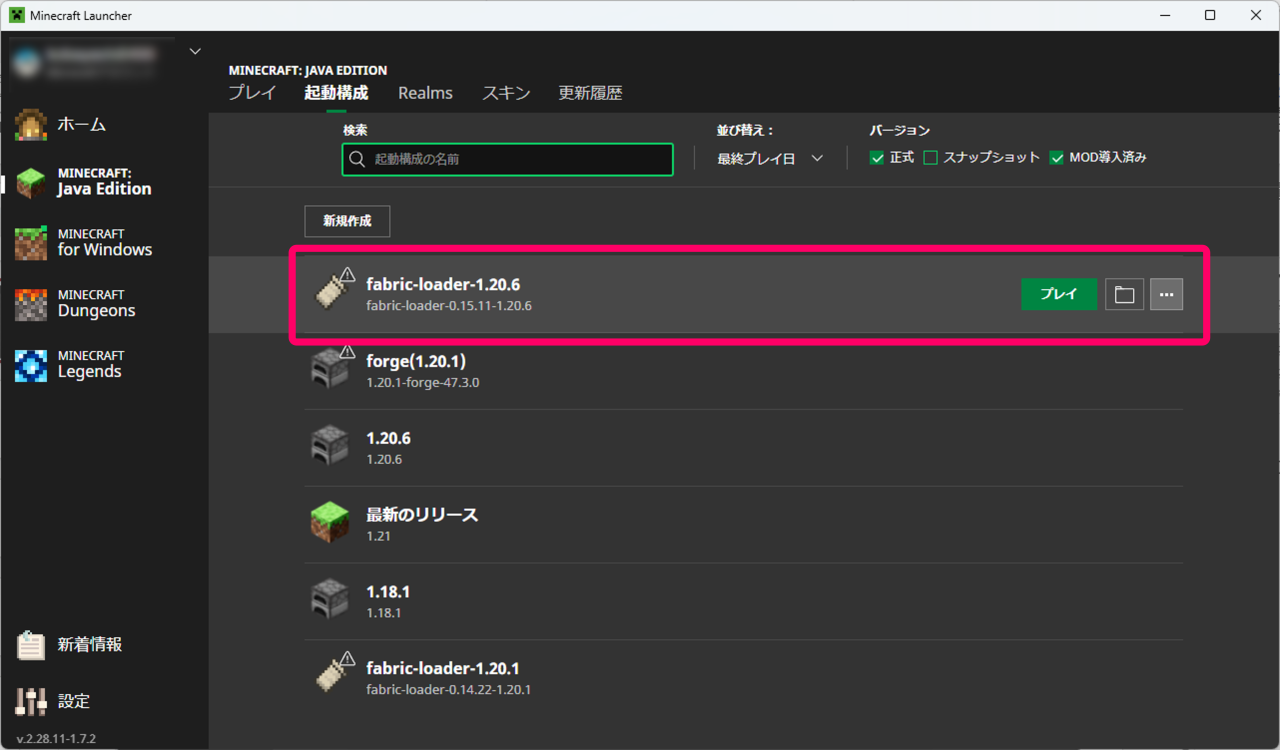The width and height of the screenshot is (1280, 750).
Task: Click version text 1.21
Action: [378, 536]
